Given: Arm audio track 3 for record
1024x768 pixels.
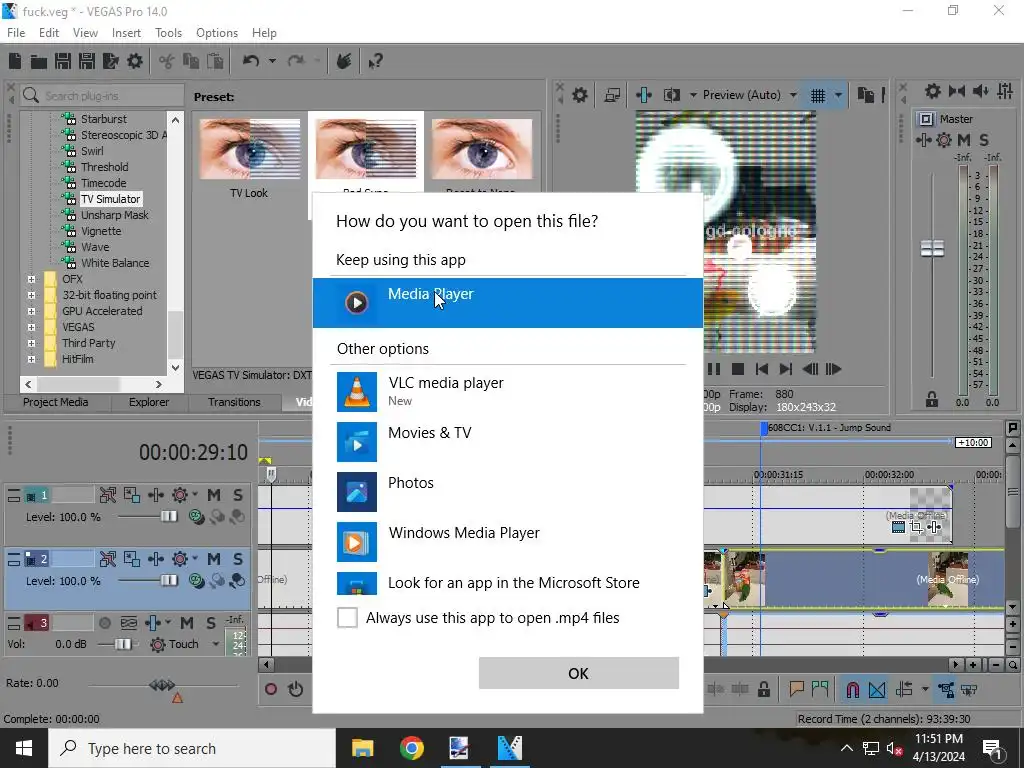Looking at the screenshot, I should click(x=104, y=623).
